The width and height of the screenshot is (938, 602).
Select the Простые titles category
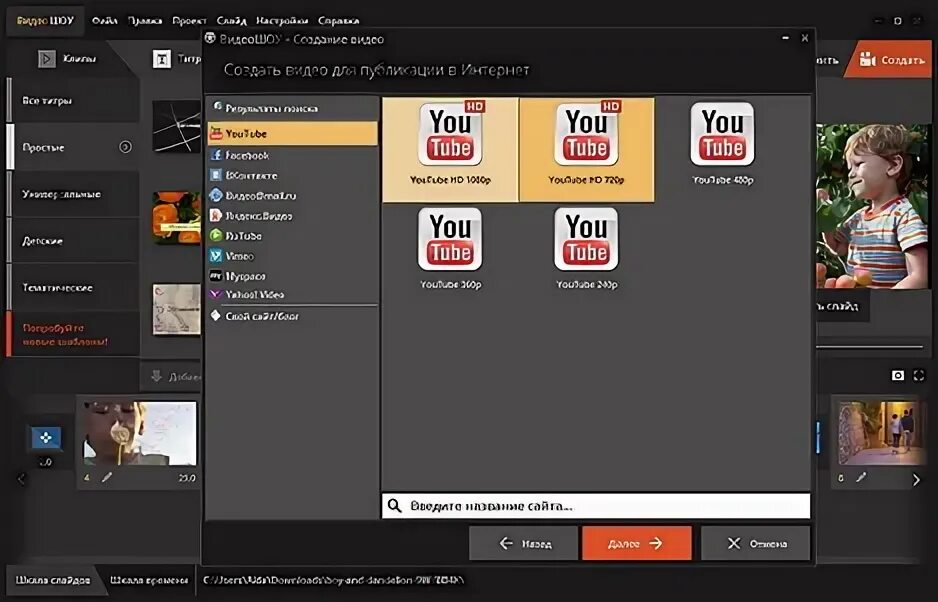[x=73, y=147]
